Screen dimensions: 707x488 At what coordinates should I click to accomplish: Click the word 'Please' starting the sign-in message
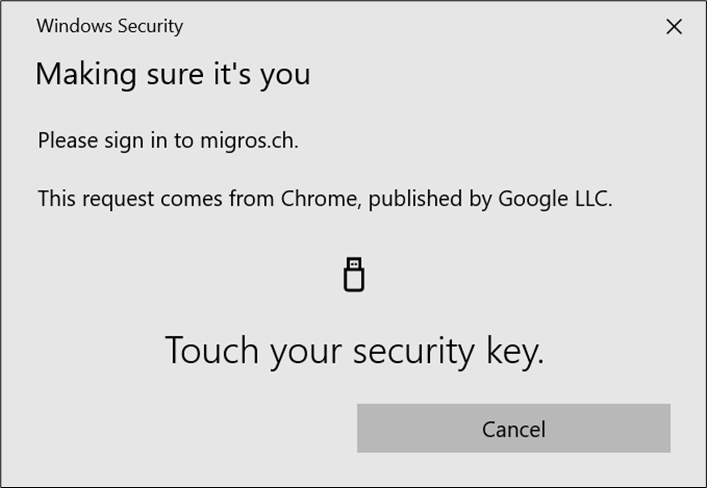tap(68, 140)
